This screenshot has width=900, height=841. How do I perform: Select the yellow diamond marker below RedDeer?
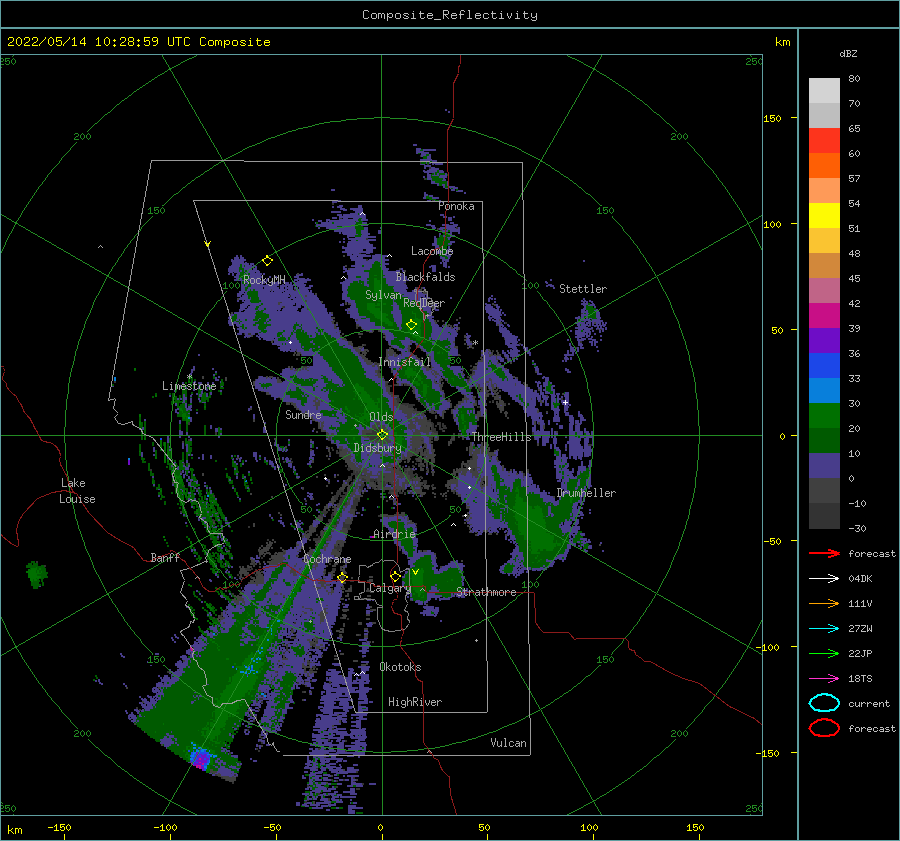point(412,325)
